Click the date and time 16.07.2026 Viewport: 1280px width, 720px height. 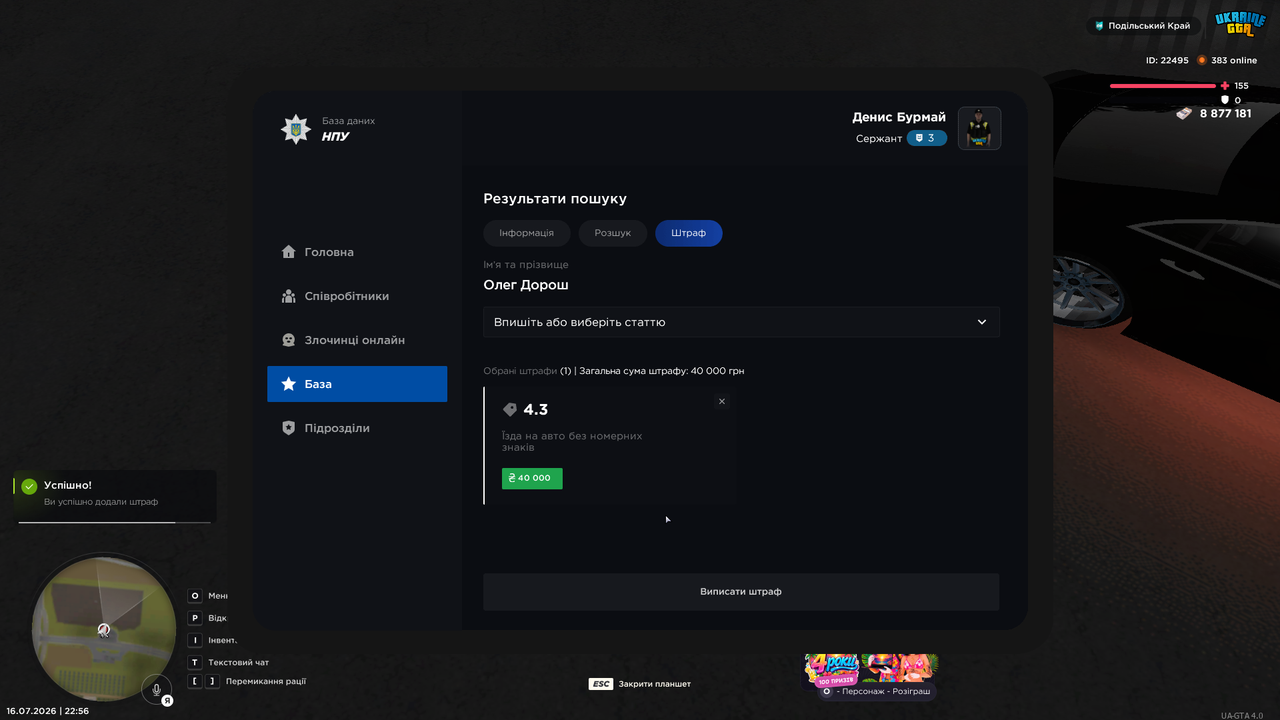(48, 711)
